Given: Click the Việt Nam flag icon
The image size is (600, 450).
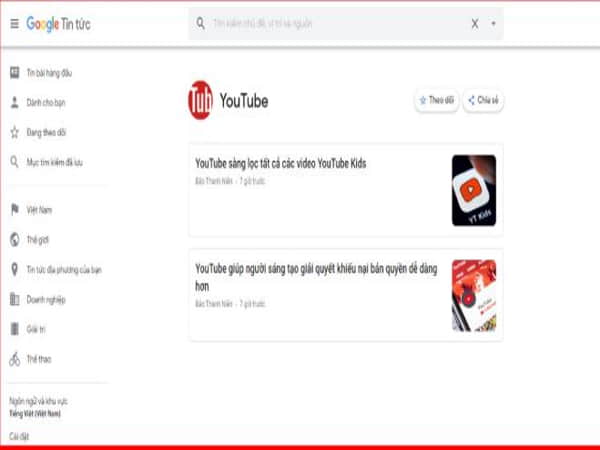Looking at the screenshot, I should [15, 209].
